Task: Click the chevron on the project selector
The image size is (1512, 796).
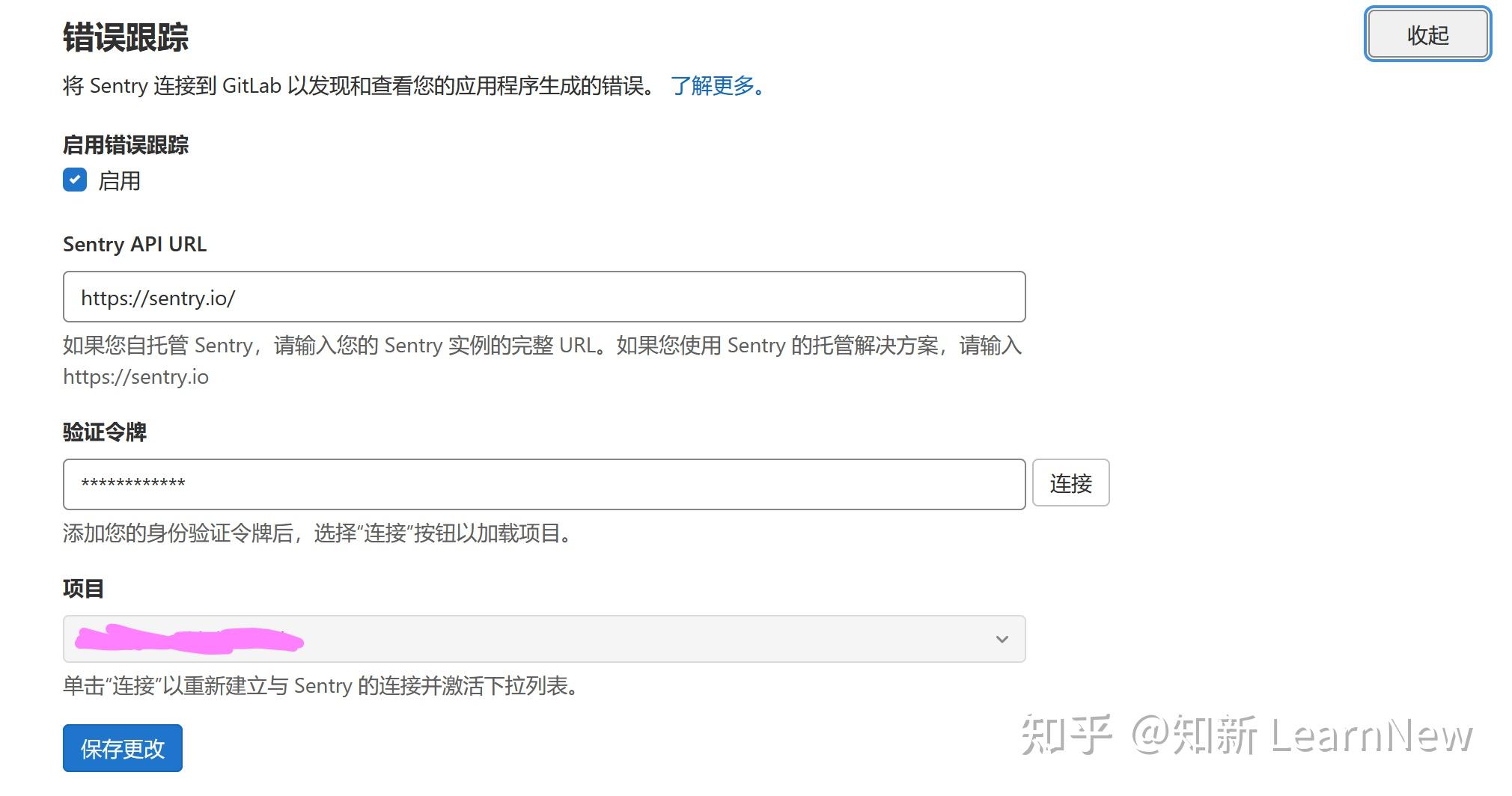Action: pyautogui.click(x=1002, y=639)
